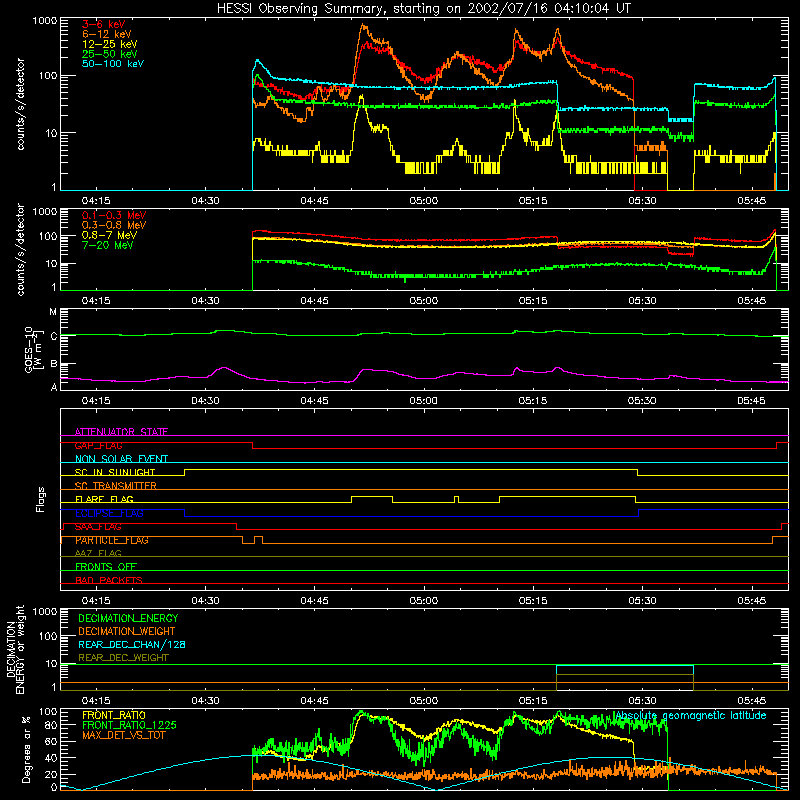
Task: Select the DECIMATION_ENERGY legend label
Action: (128, 618)
